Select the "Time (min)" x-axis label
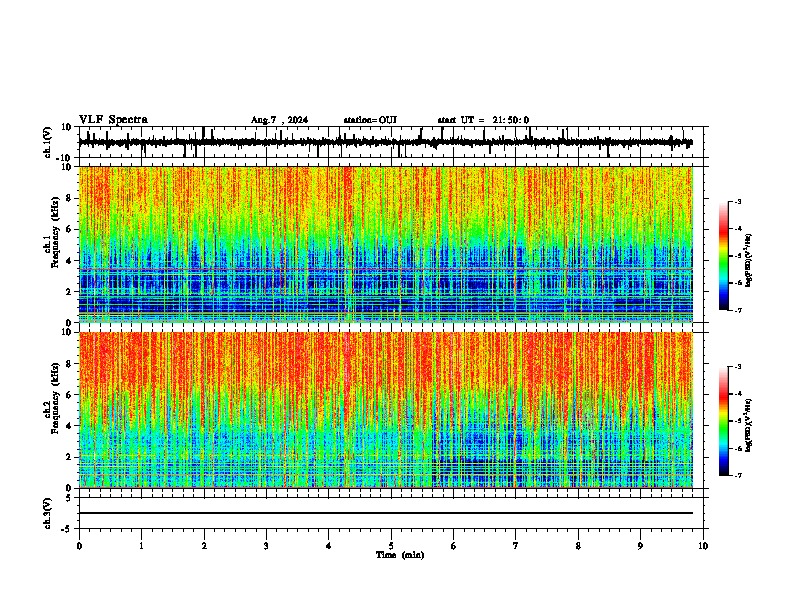This screenshot has height=612, width=792. pos(400,555)
